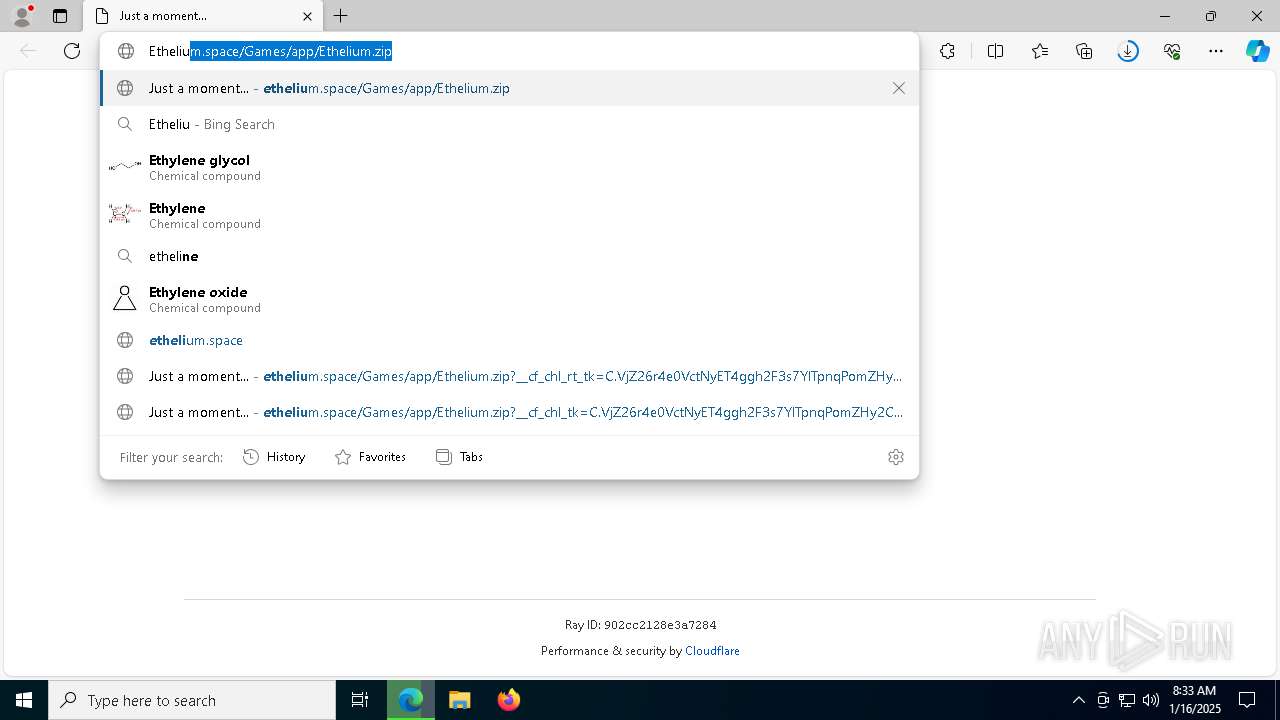The height and width of the screenshot is (720, 1280).
Task: Open Task View from taskbar
Action: tap(360, 700)
